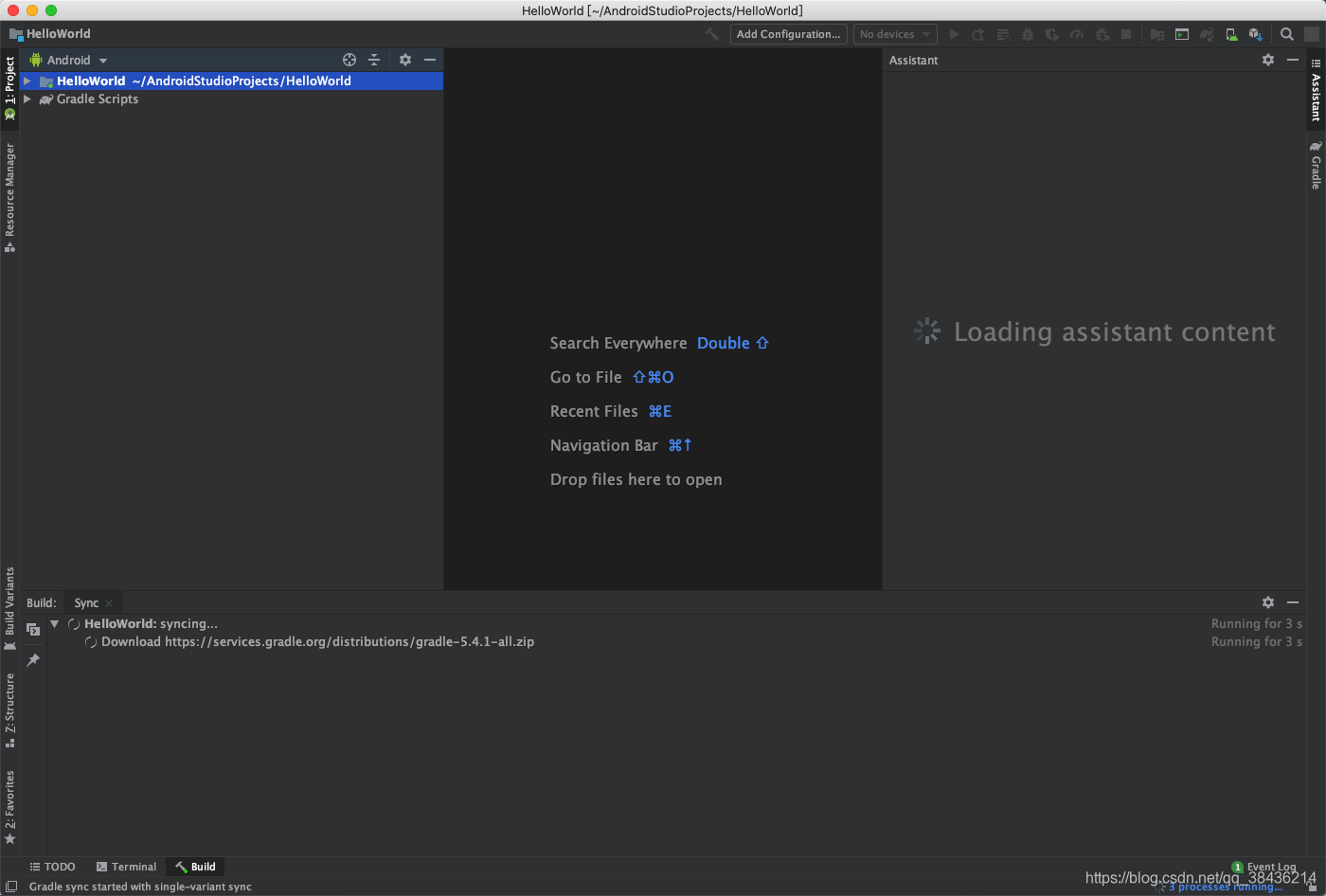
Task: Click the Add Configuration button
Action: tap(788, 34)
